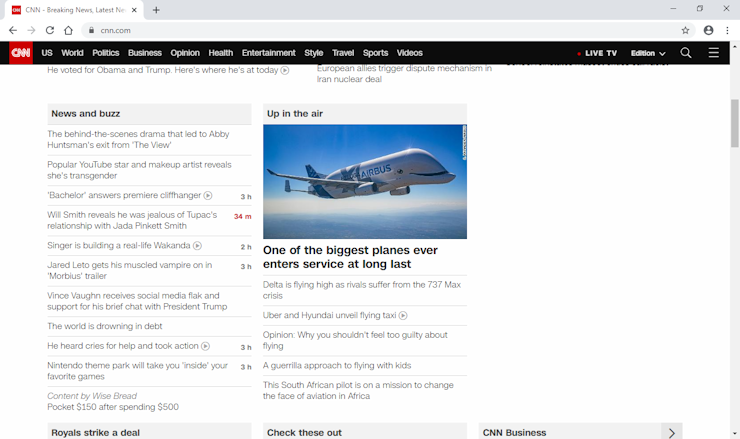Open a new tab with plus button
Viewport: 740px width, 439px height.
156,10
